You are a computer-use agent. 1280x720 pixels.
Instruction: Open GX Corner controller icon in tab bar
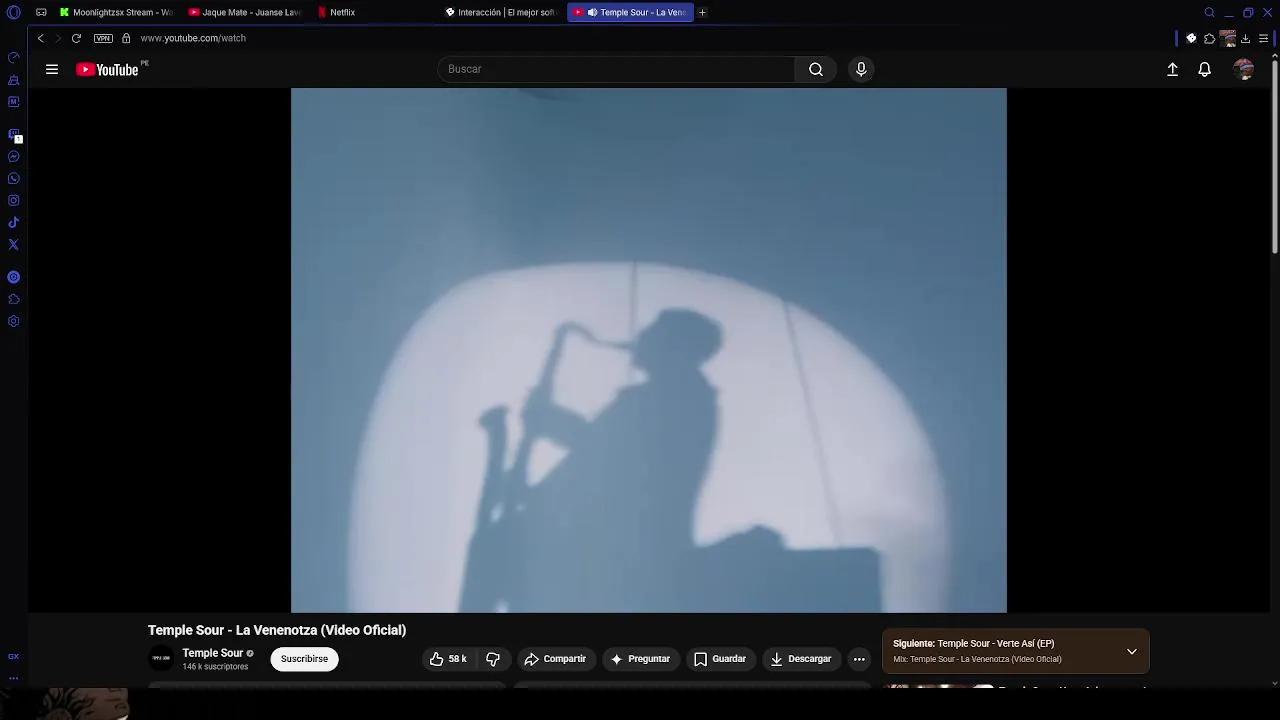tap(41, 13)
